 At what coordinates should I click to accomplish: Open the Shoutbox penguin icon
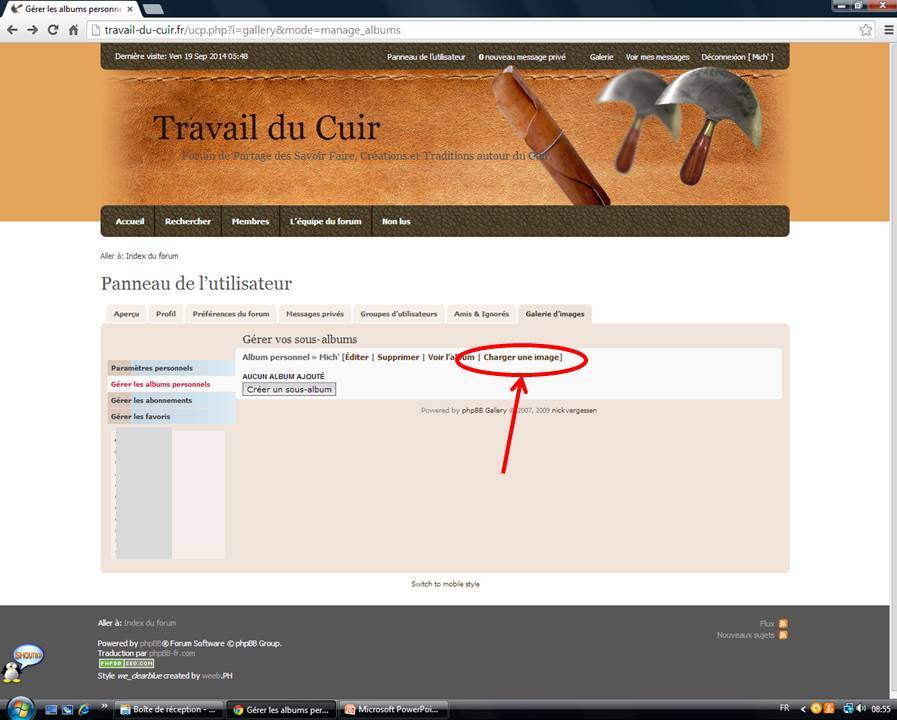28,662
